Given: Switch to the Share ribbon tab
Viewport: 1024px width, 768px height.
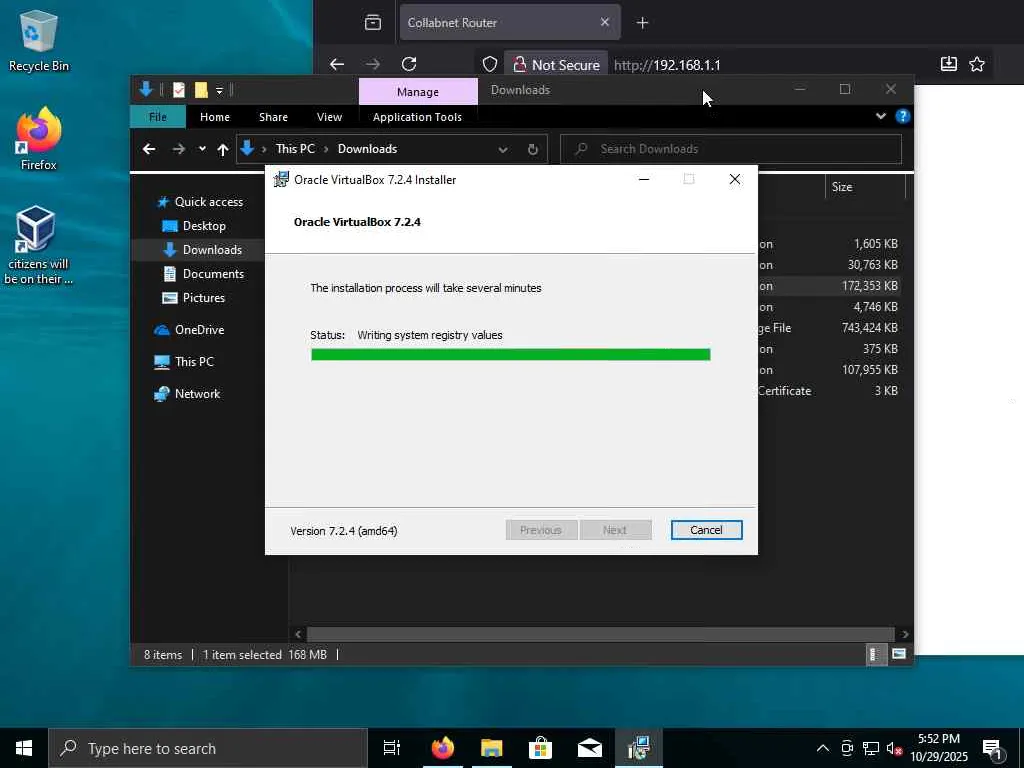Looking at the screenshot, I should click(273, 117).
